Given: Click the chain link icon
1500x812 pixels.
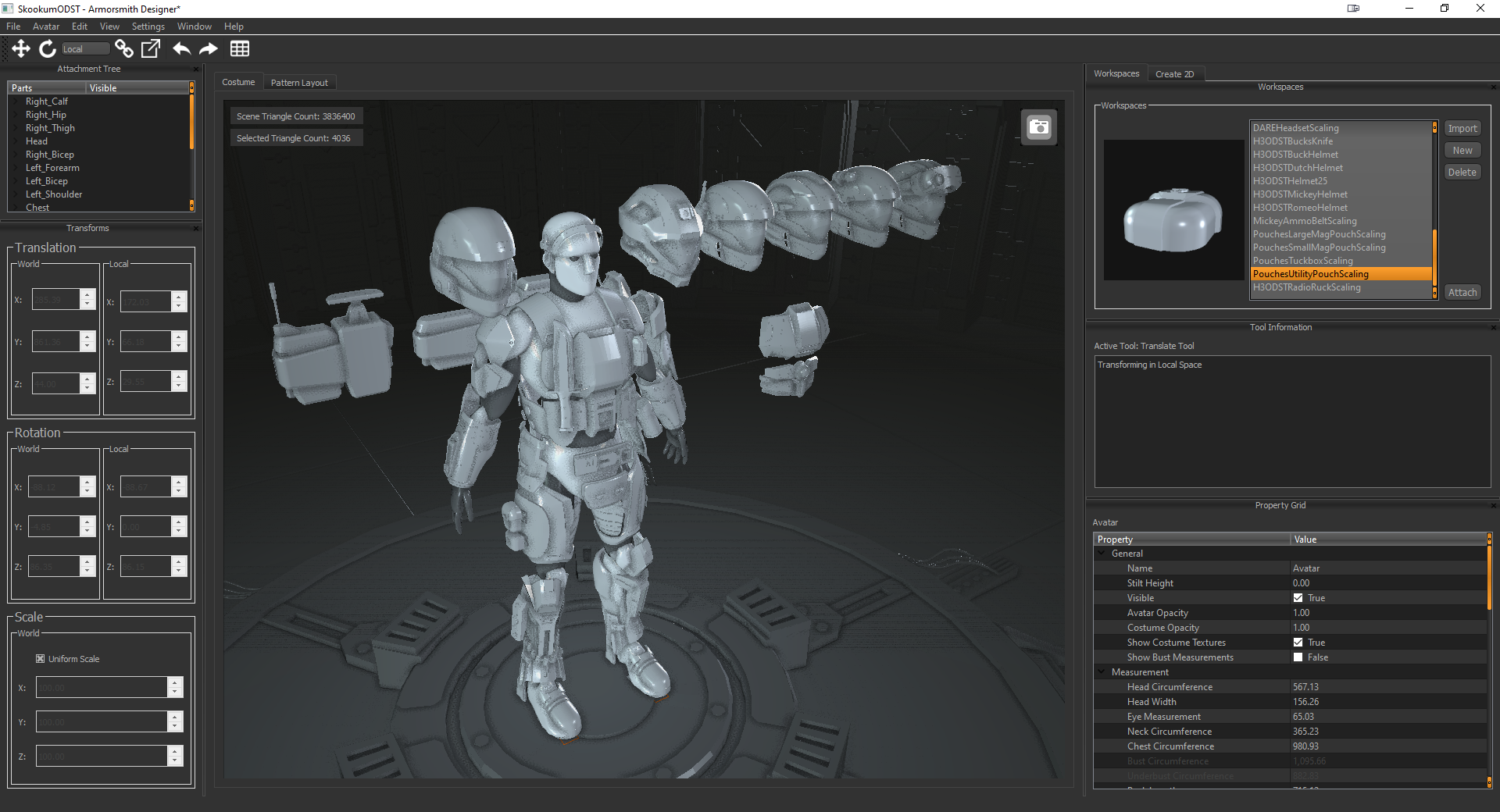Looking at the screenshot, I should click(x=123, y=49).
